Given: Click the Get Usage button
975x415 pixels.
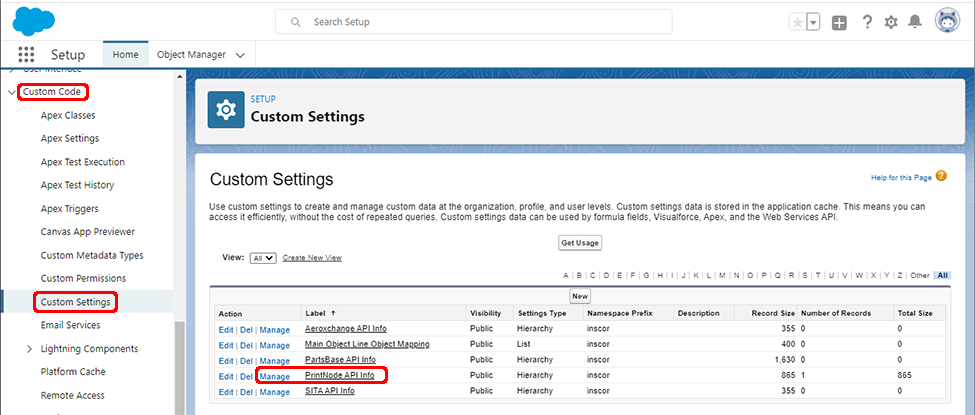Looking at the screenshot, I should pos(580,243).
